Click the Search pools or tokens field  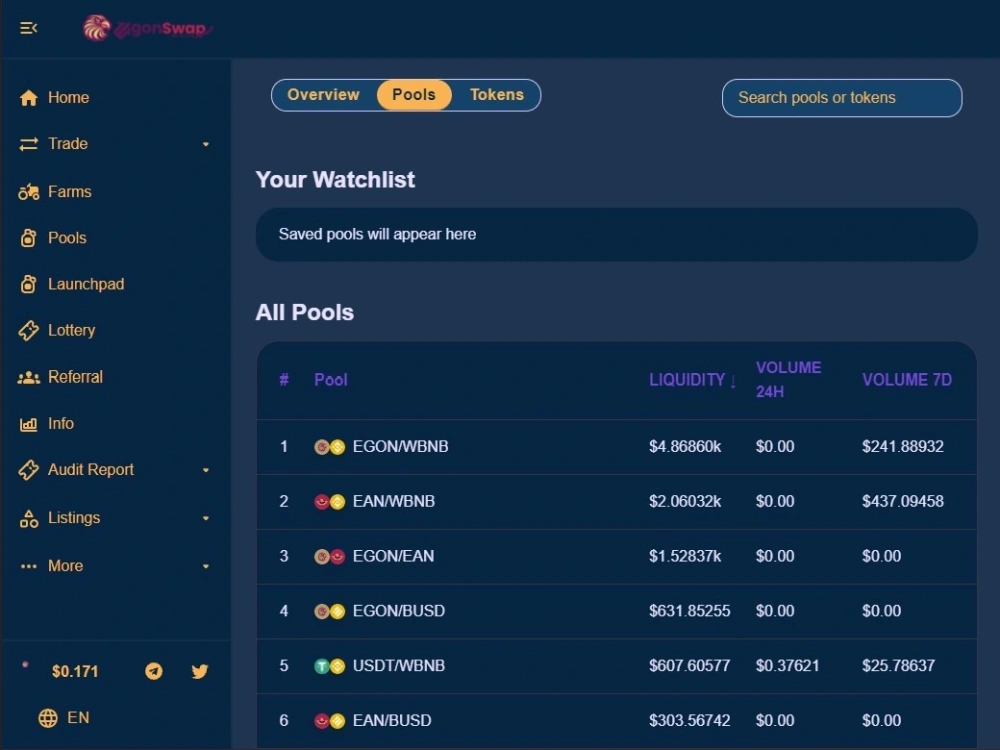(x=842, y=98)
